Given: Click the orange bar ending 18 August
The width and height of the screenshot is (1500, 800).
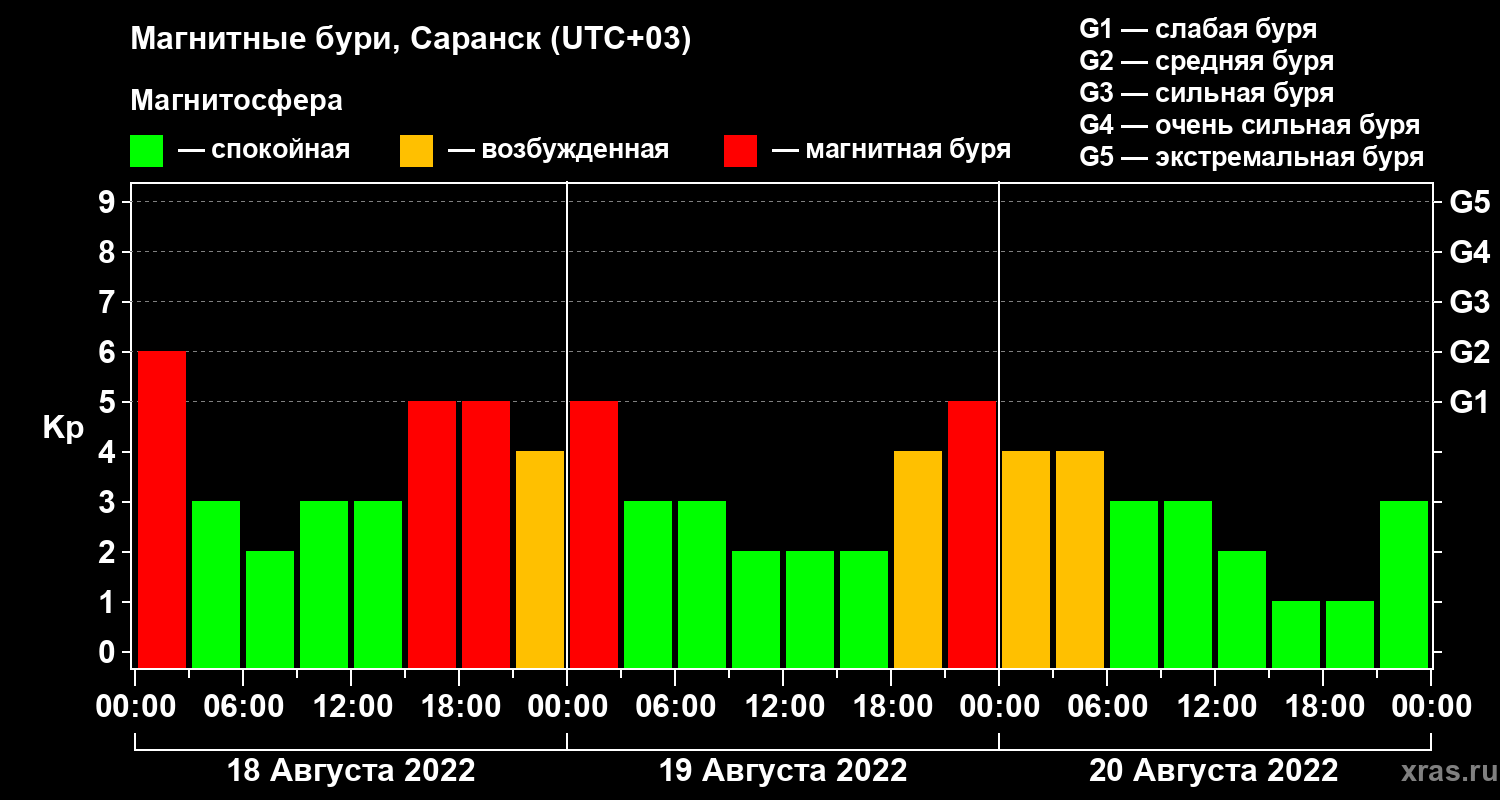Looking at the screenshot, I should coord(540,559).
